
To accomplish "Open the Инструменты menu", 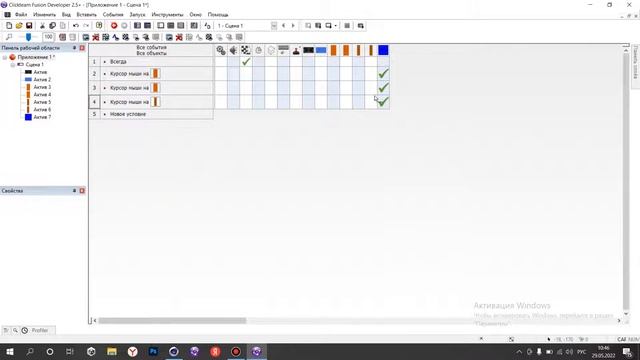I will (167, 15).
